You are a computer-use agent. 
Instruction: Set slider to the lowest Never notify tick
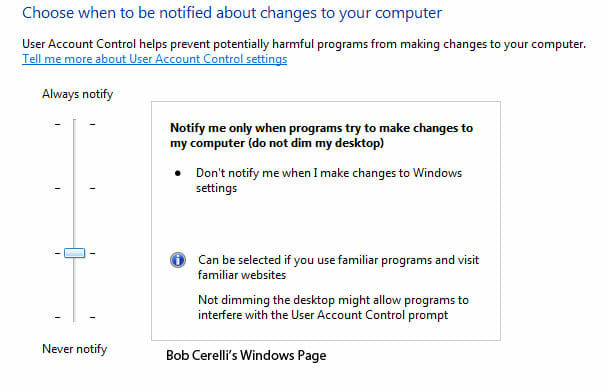[75, 317]
